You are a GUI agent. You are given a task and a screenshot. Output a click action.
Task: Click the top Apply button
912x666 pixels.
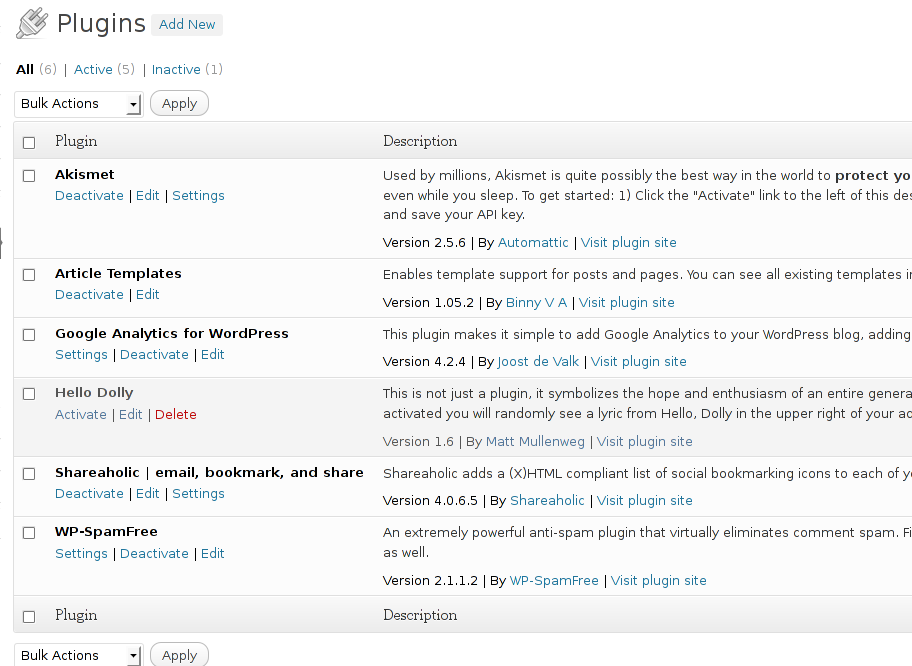(x=179, y=104)
